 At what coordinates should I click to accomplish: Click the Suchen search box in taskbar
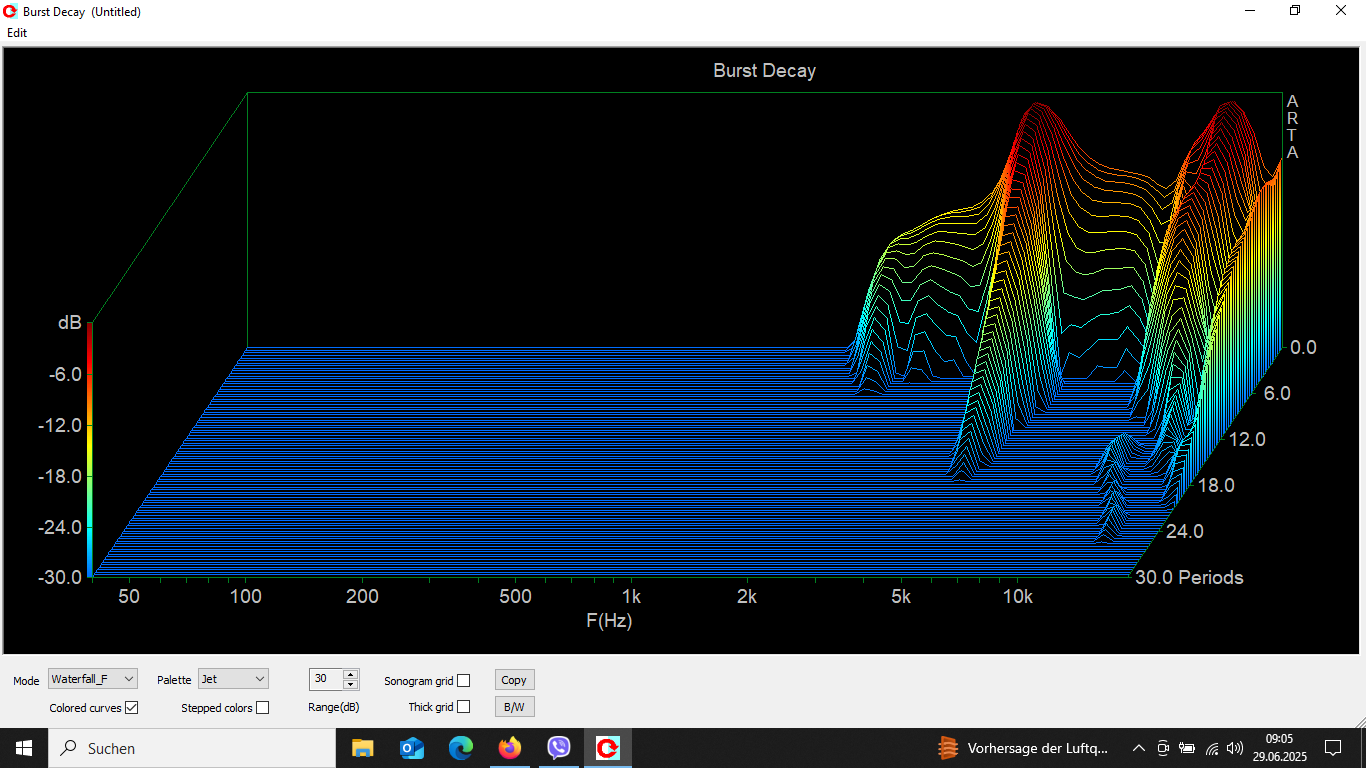click(192, 748)
